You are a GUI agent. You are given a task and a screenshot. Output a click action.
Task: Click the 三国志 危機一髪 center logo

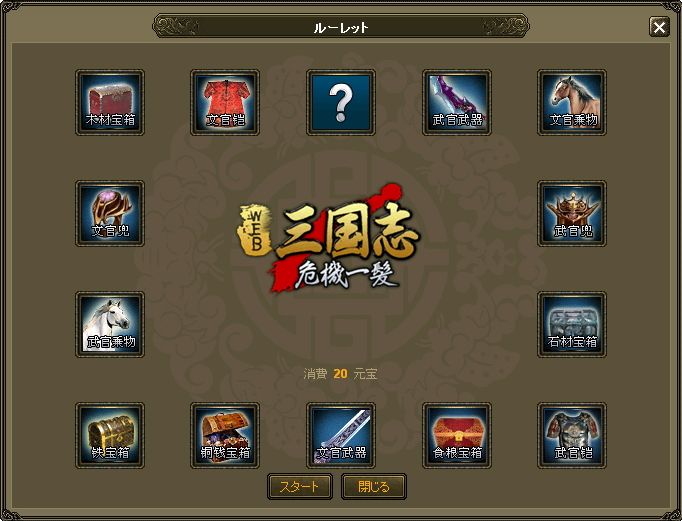(x=328, y=238)
